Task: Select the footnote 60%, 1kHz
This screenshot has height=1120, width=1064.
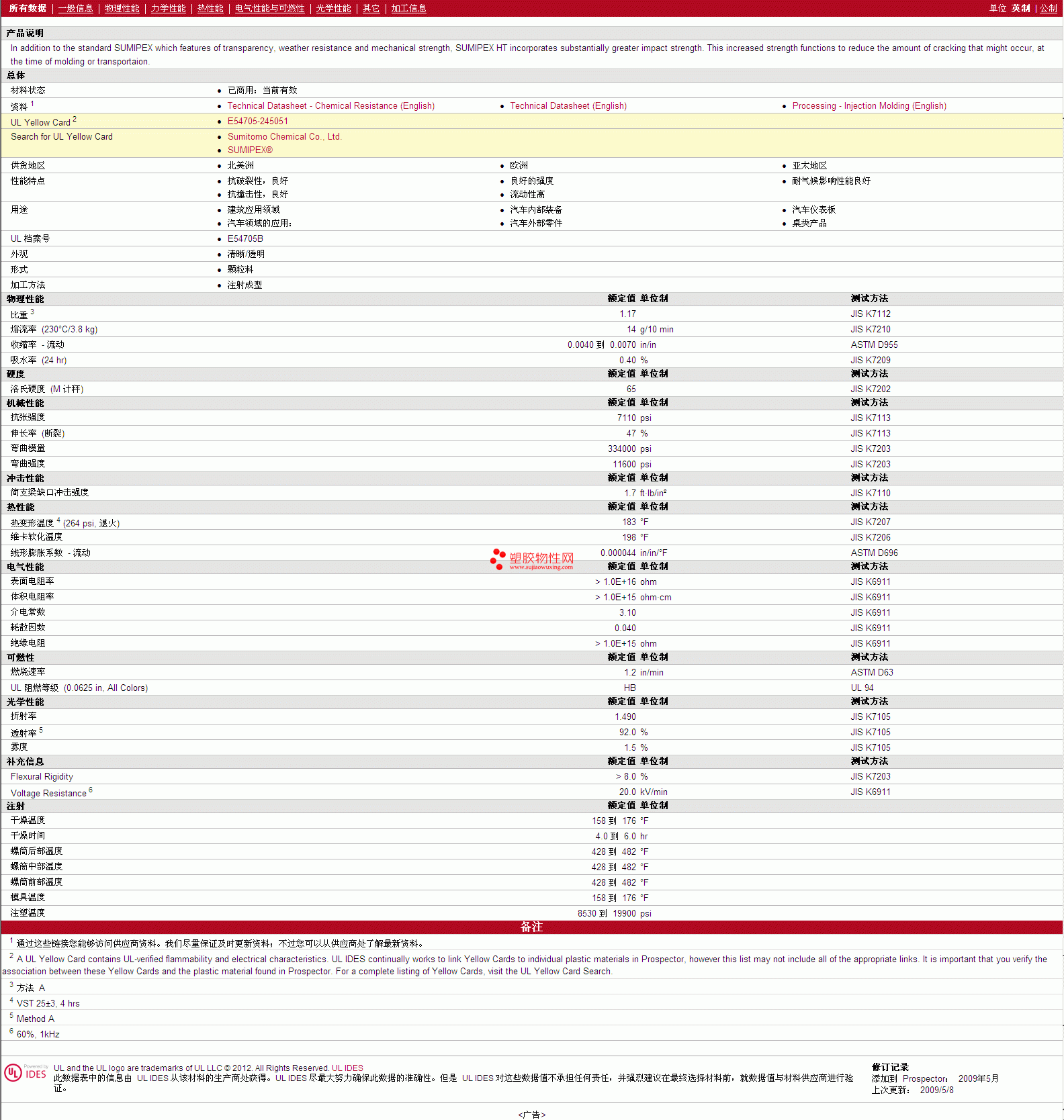Action: (x=38, y=1035)
